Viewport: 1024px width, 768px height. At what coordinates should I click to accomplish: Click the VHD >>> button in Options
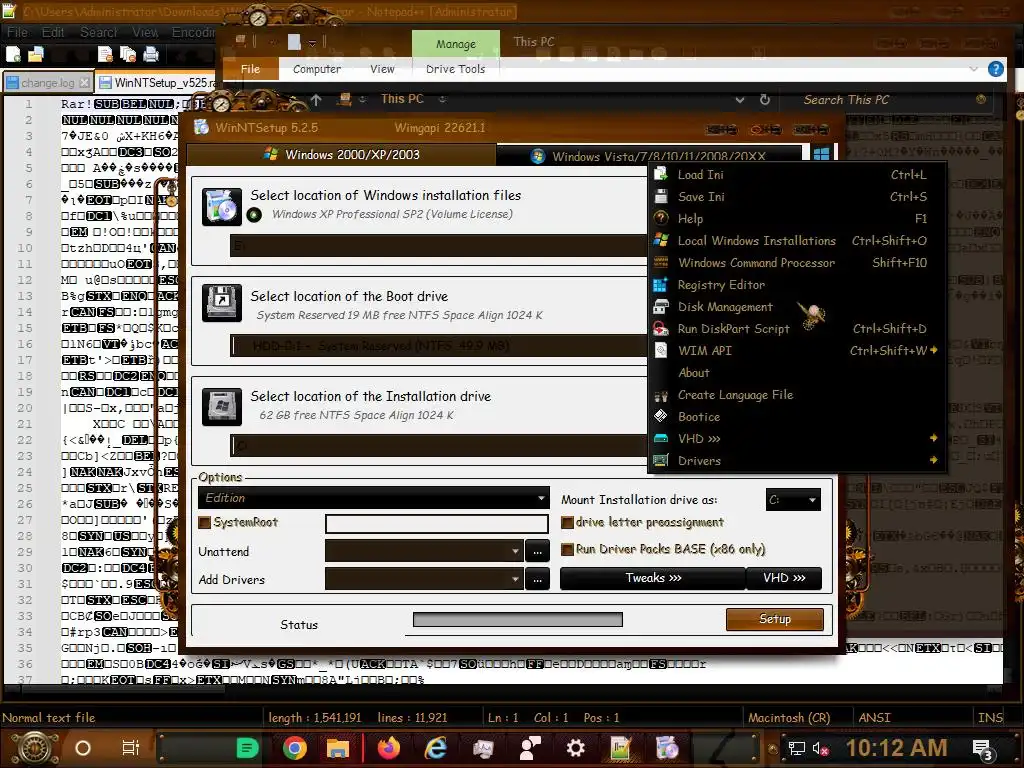coord(784,578)
